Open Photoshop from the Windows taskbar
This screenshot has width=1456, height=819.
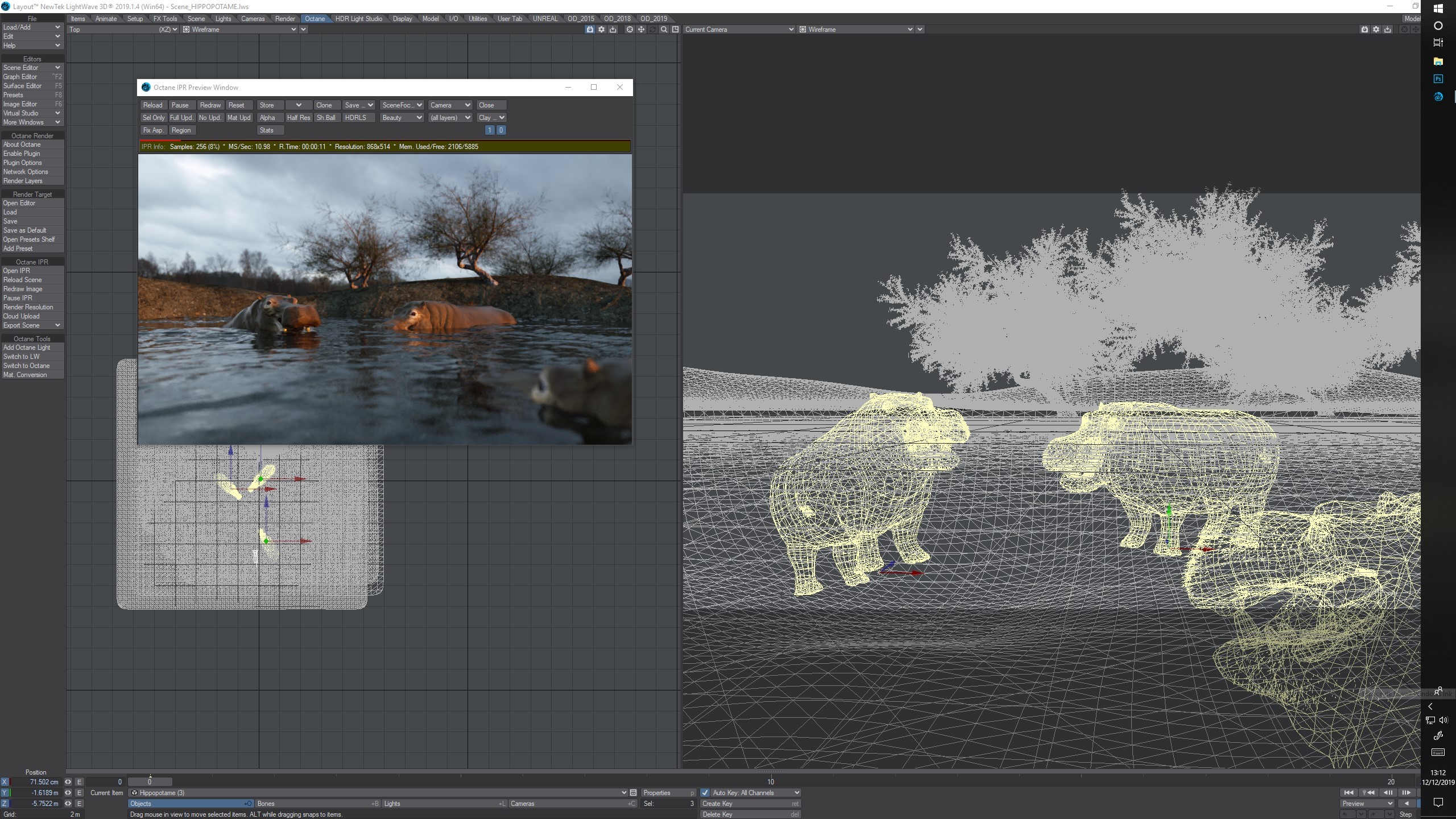click(x=1438, y=79)
